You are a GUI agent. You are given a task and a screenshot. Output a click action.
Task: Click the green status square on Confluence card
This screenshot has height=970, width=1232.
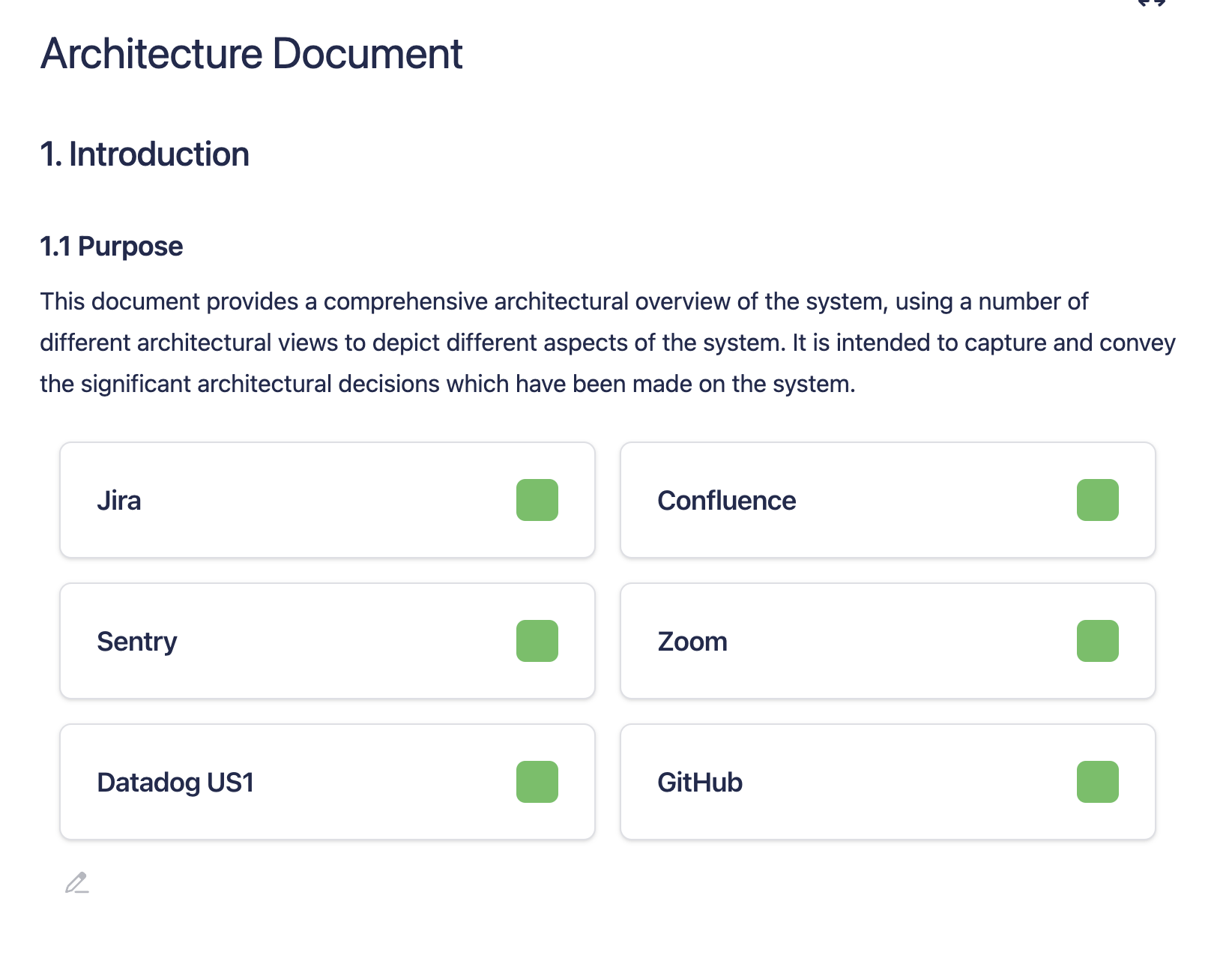[1097, 500]
